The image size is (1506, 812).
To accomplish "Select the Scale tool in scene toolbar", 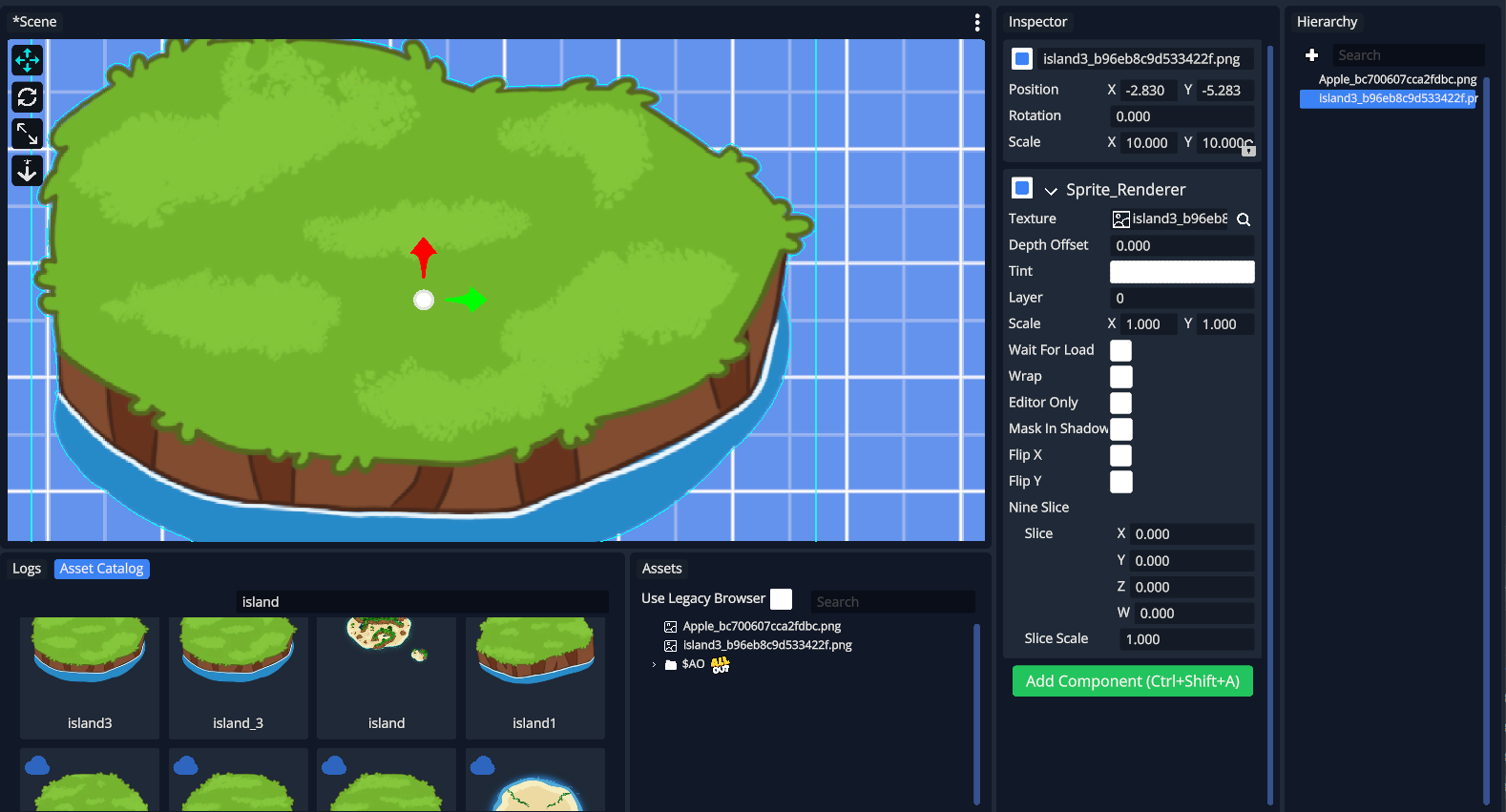I will pos(27,134).
